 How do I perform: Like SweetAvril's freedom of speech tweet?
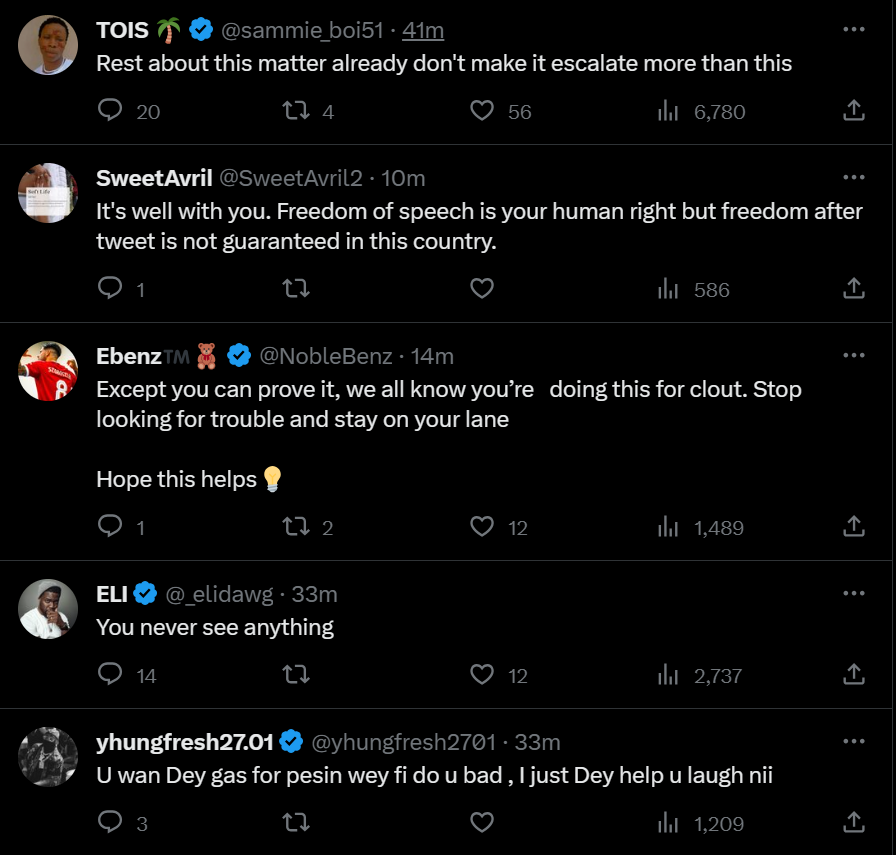pyautogui.click(x=482, y=289)
